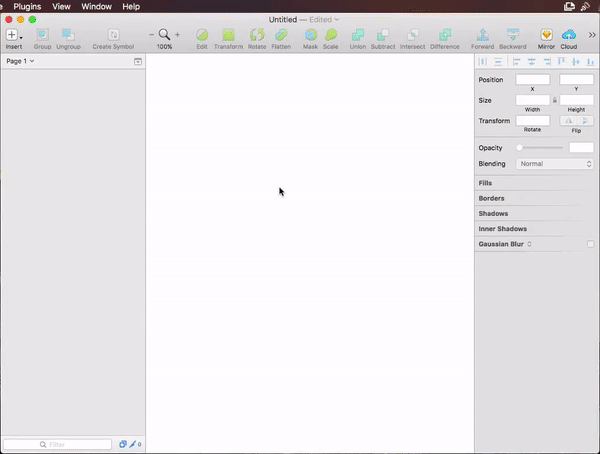Open the Mirror tool

point(546,35)
